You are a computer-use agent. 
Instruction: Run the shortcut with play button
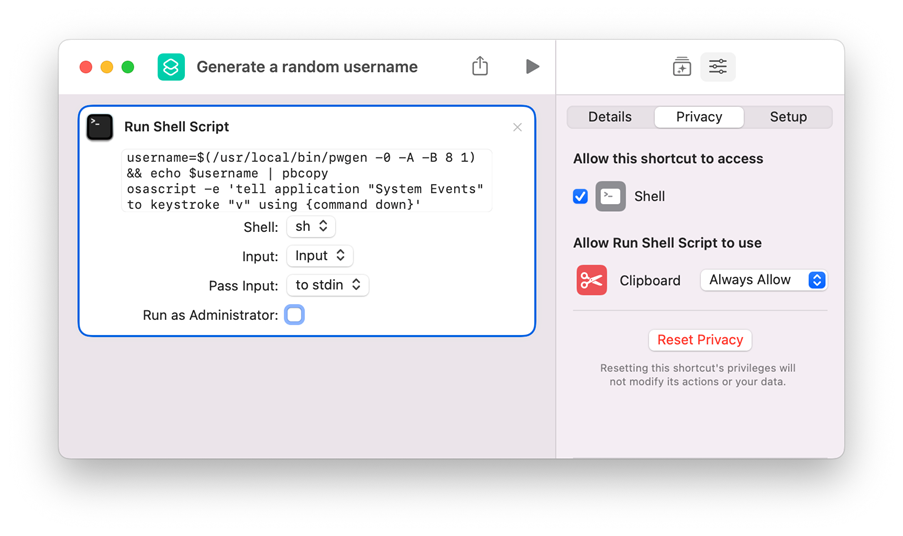[x=532, y=67]
